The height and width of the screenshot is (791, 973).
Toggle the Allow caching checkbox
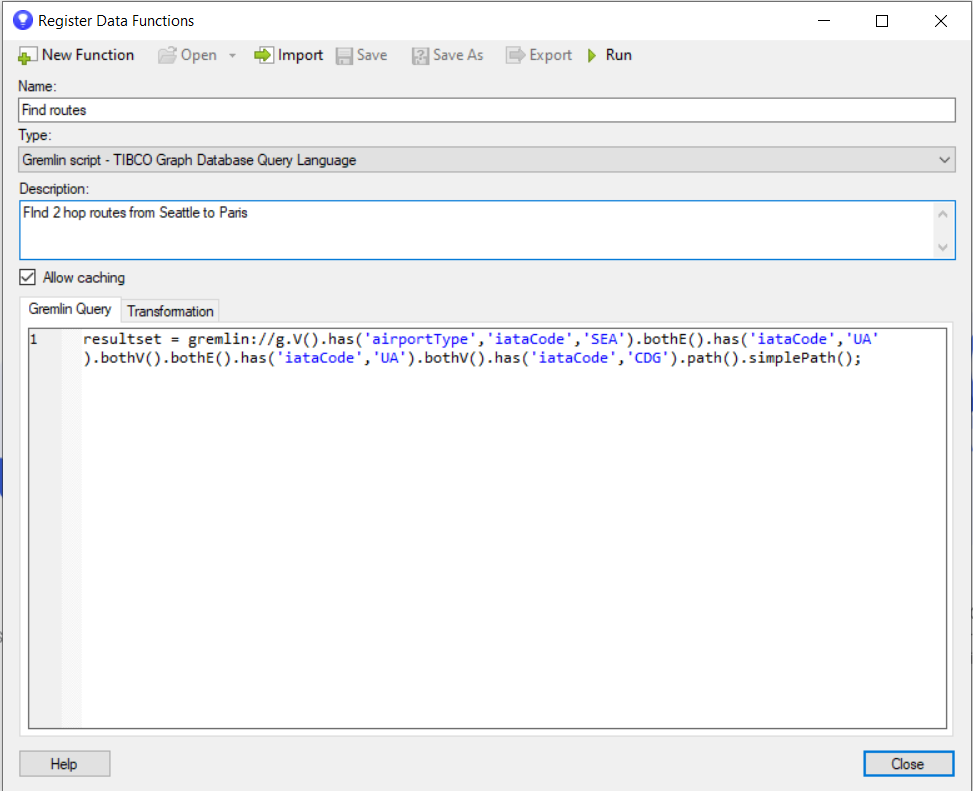(28, 277)
